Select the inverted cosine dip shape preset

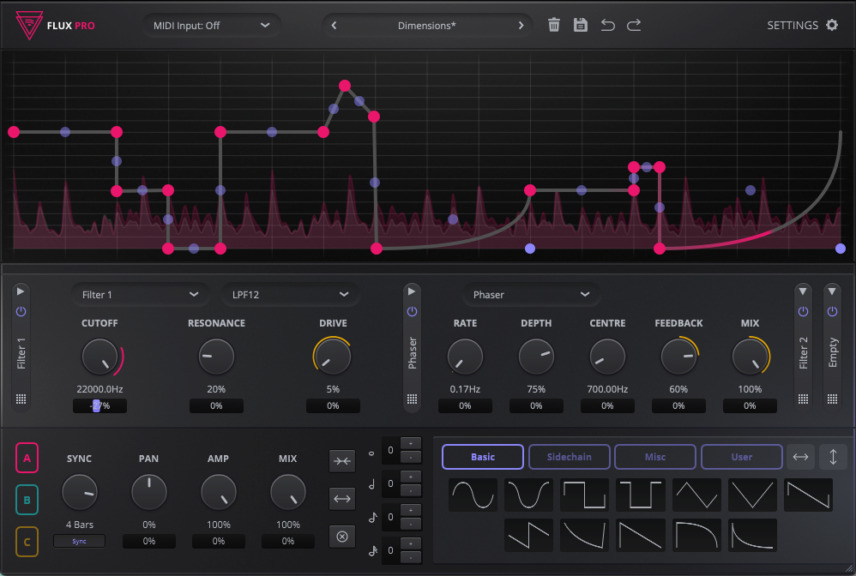click(529, 495)
